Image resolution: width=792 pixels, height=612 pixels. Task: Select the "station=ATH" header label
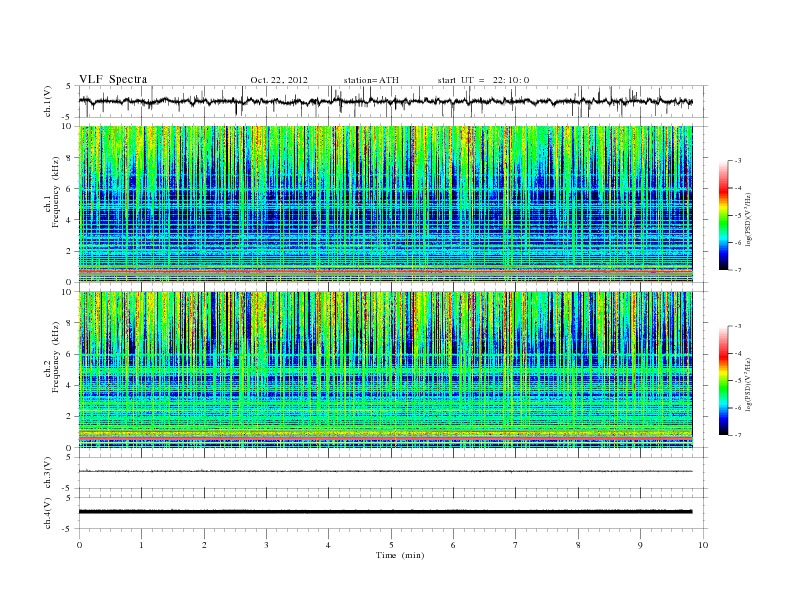(371, 80)
